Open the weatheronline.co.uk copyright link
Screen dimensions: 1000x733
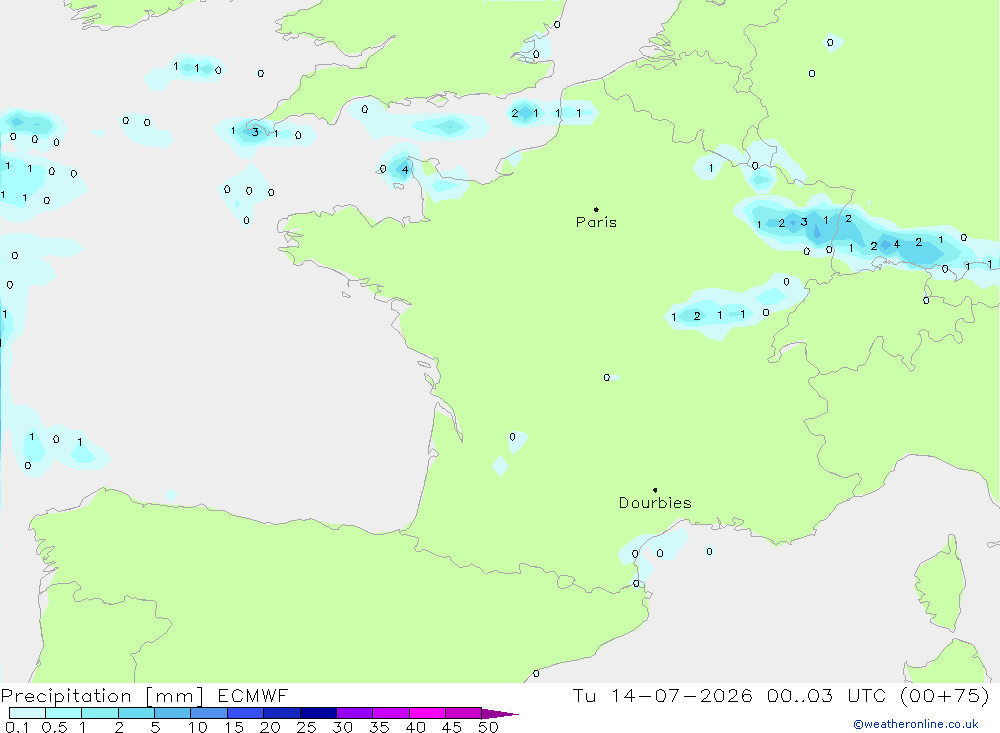tap(916, 724)
